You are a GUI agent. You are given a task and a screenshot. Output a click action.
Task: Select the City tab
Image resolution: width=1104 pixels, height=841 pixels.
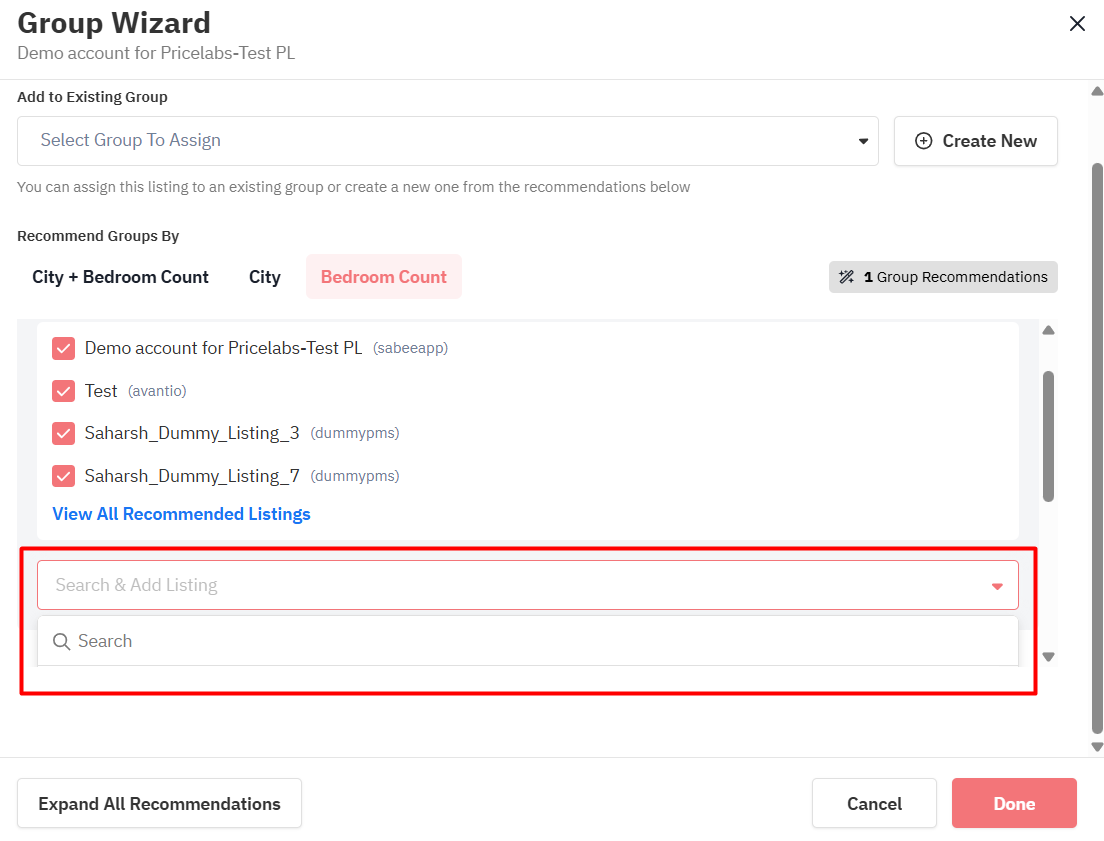[x=264, y=277]
